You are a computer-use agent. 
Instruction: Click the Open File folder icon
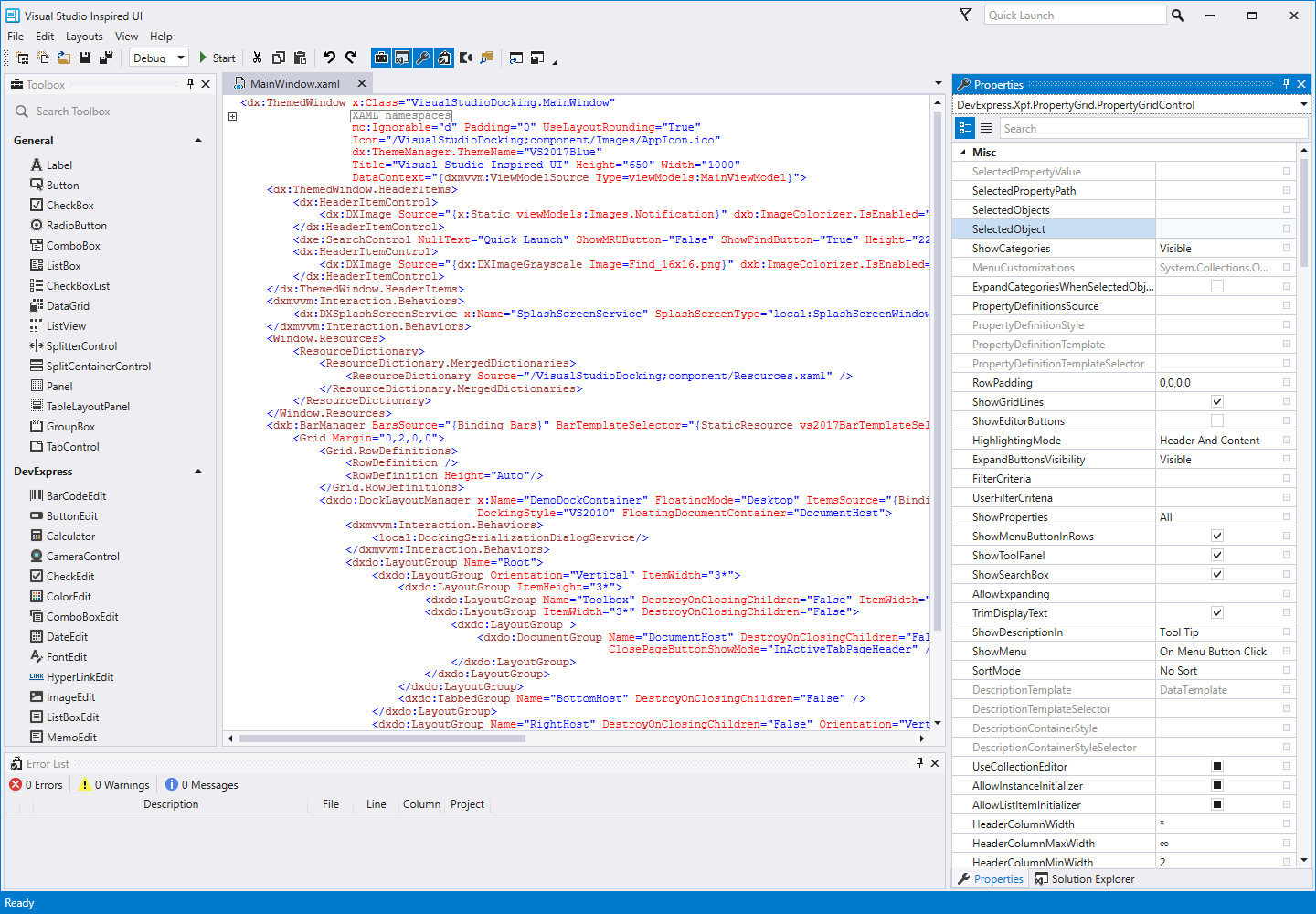coord(64,58)
